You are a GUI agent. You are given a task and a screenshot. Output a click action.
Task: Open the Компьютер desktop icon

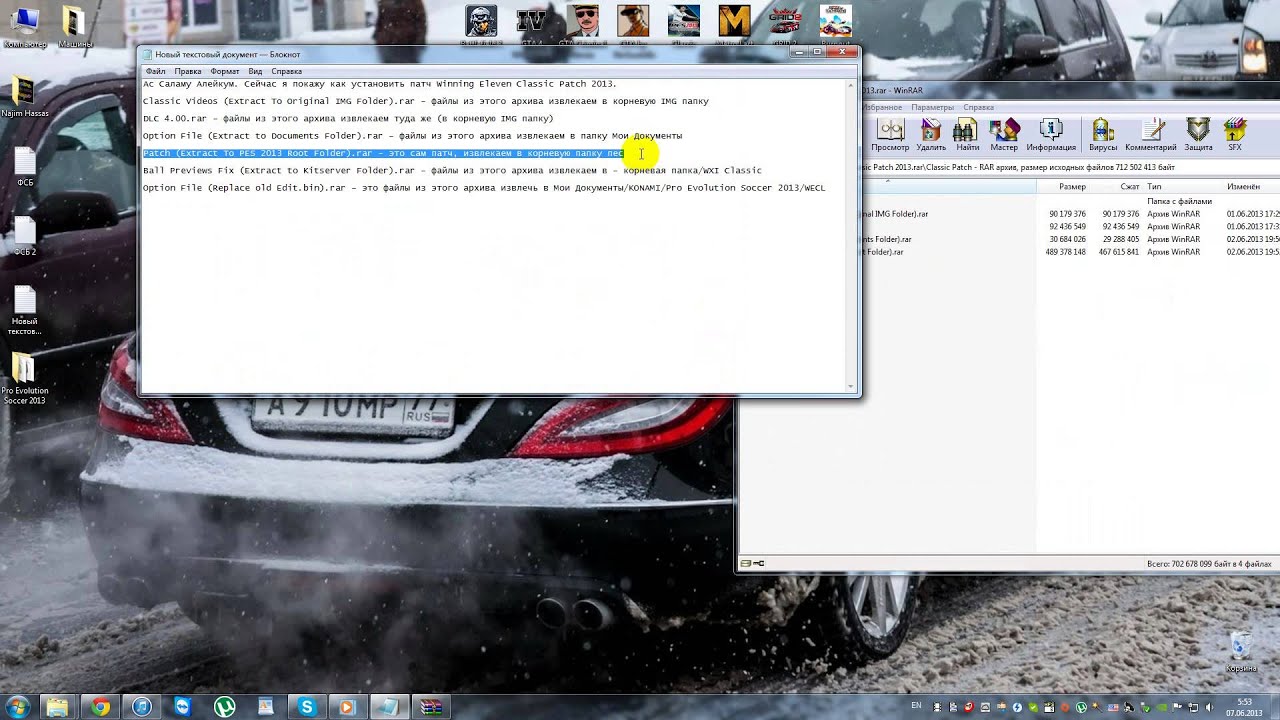pos(24,27)
